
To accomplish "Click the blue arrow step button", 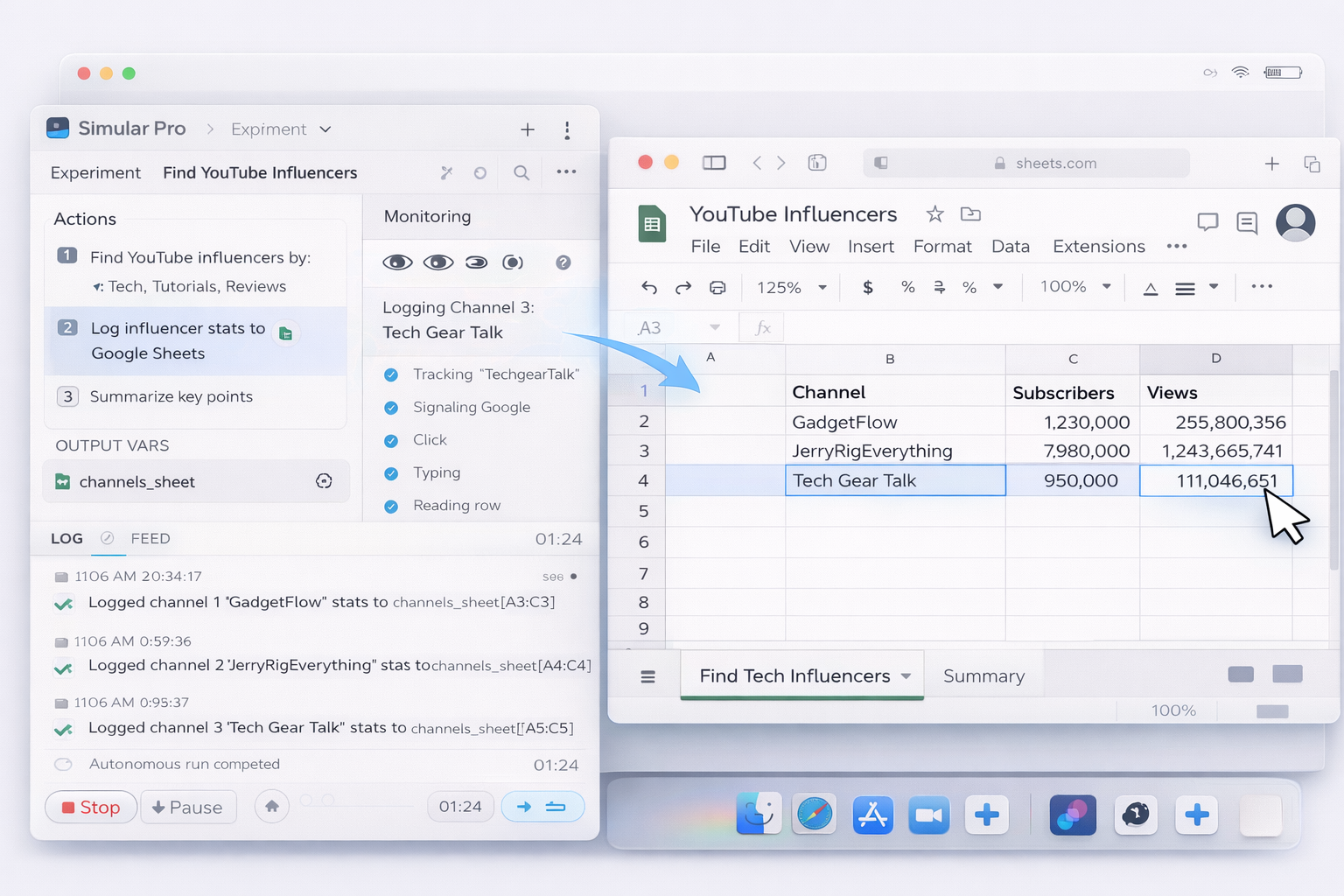I will [x=542, y=806].
